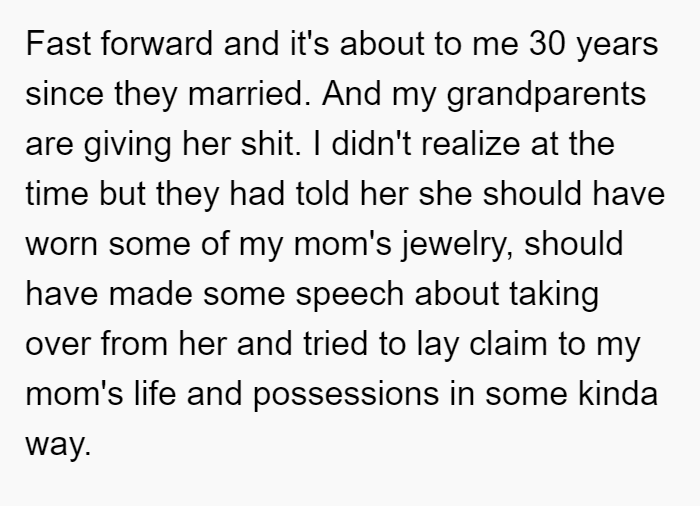
Task: Click the word "claim"
Action: [508, 344]
